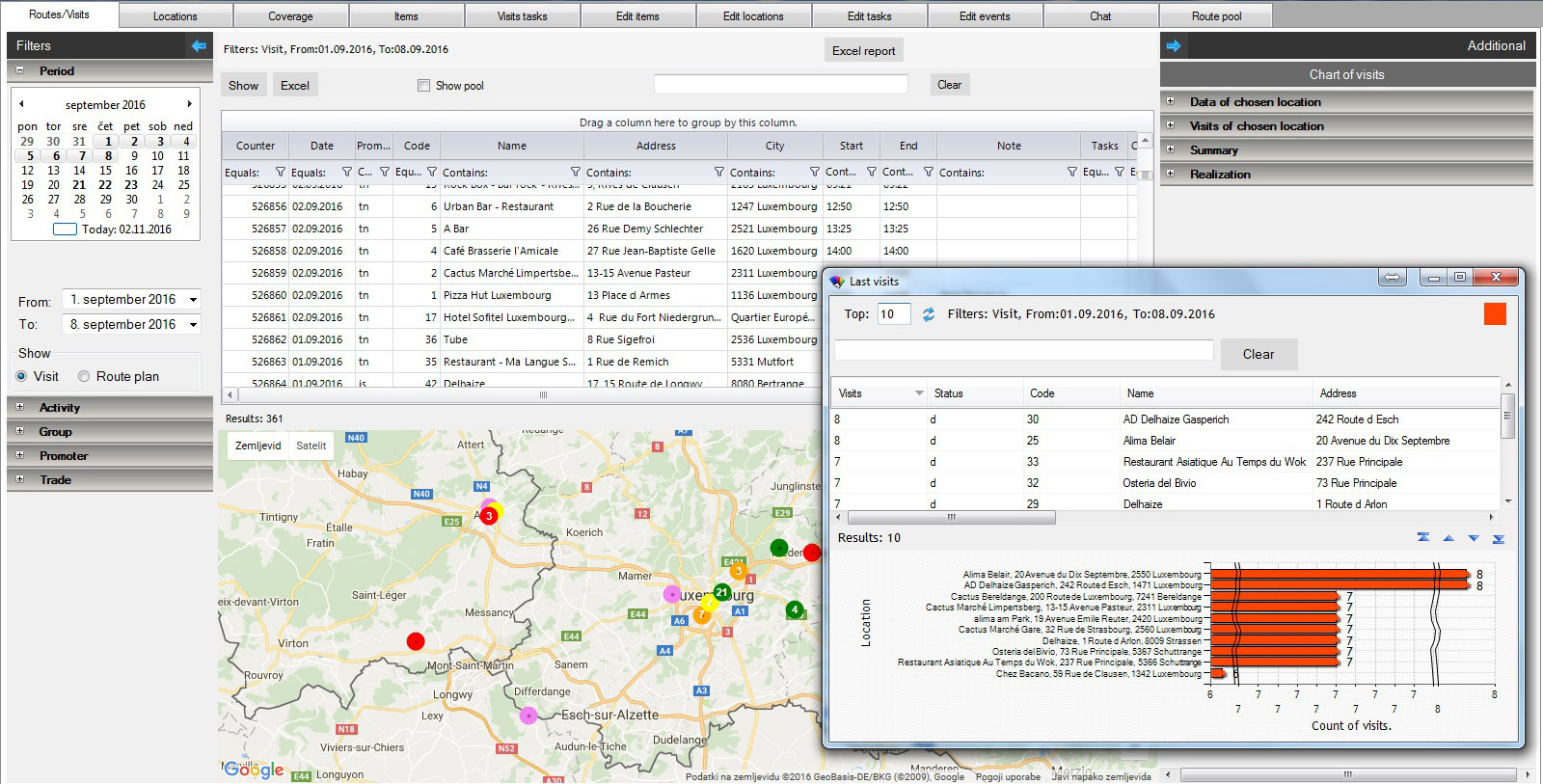Click the filter funnel in Name column

[576, 173]
